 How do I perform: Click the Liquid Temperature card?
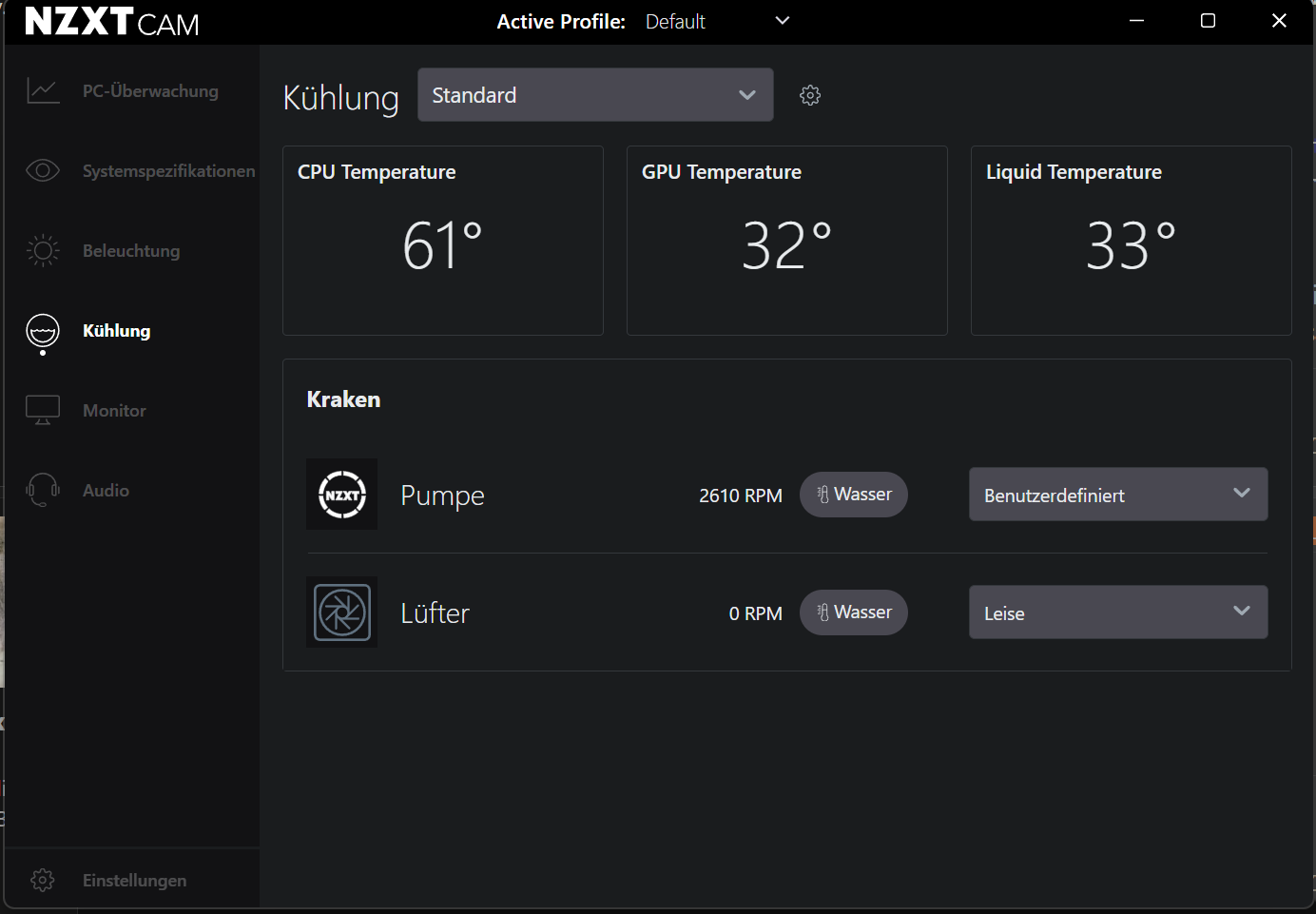pos(1132,241)
